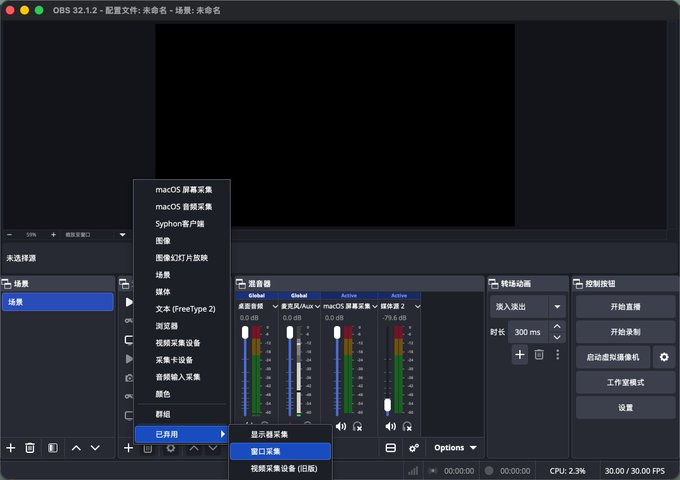Image resolution: width=680 pixels, height=480 pixels.
Task: Click the dock icon beside 混音器 title
Action: pyautogui.click(x=241, y=284)
